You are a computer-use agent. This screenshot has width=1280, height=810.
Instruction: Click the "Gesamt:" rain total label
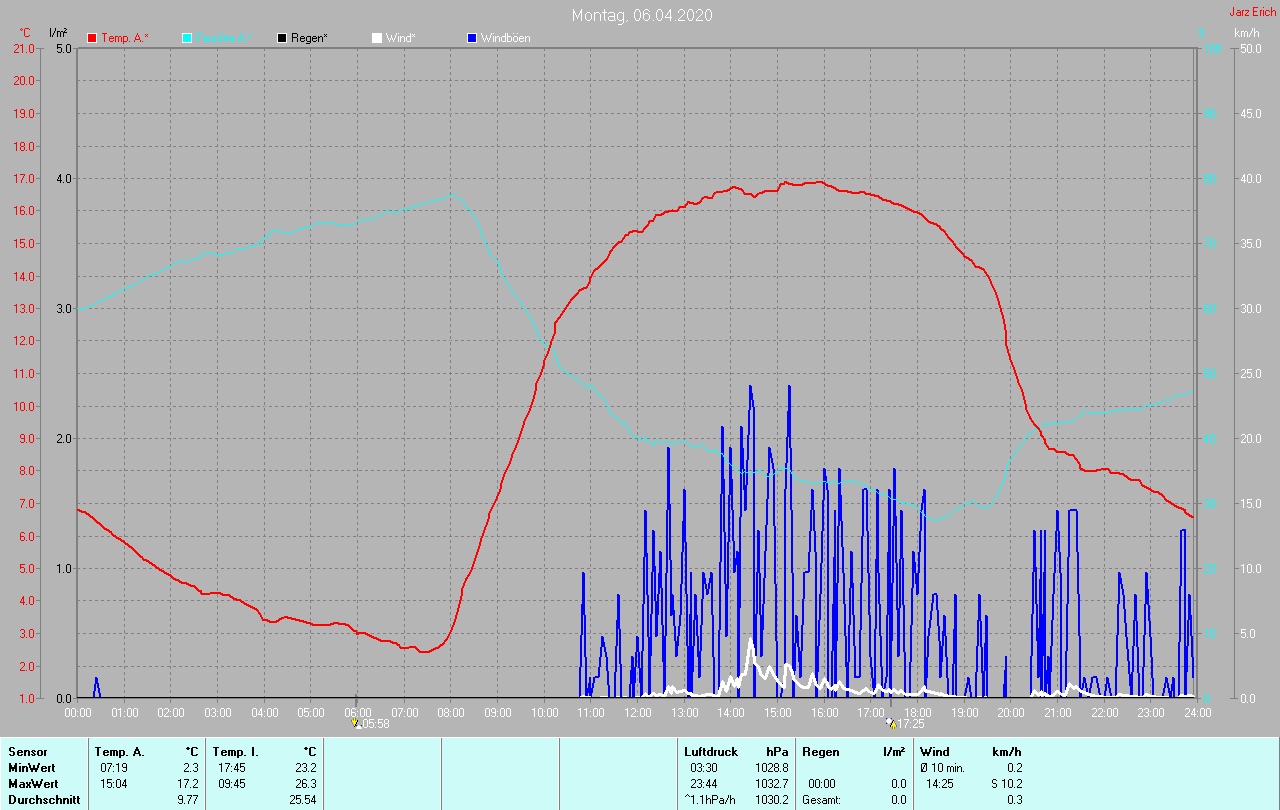point(821,799)
